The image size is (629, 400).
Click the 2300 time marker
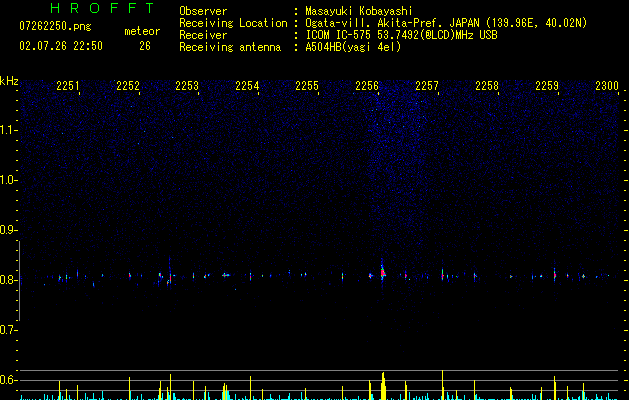tap(607, 86)
